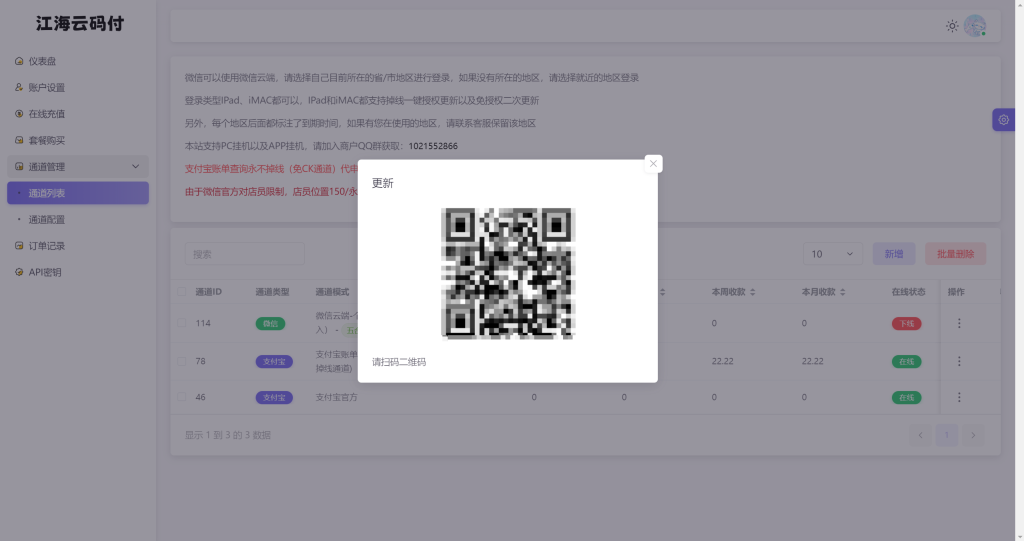Click the 22.22 value under 本周收款
The width and height of the screenshot is (1024, 541).
pyautogui.click(x=722, y=361)
